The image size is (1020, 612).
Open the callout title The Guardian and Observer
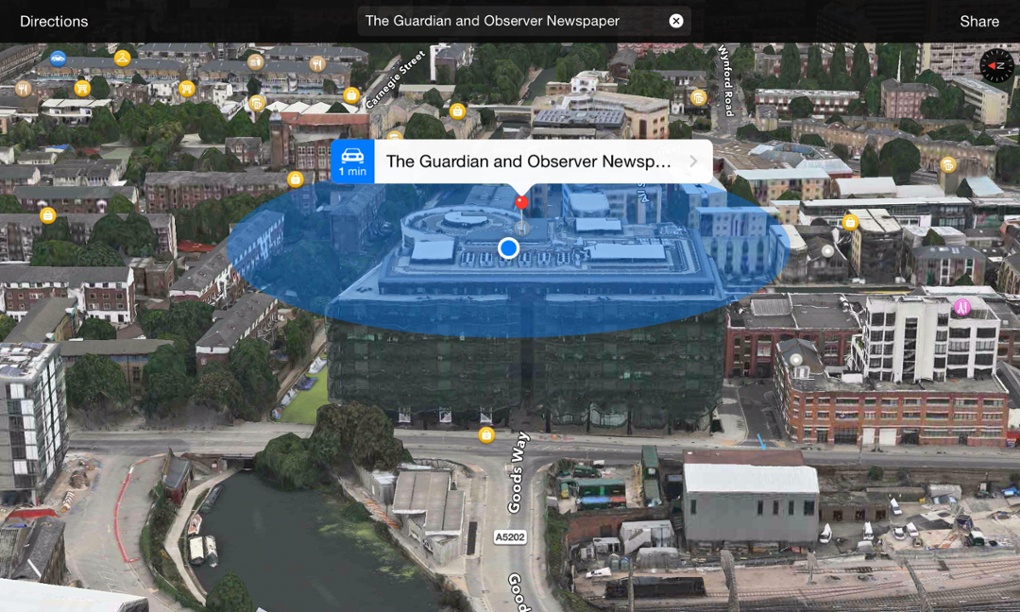pyautogui.click(x=528, y=161)
